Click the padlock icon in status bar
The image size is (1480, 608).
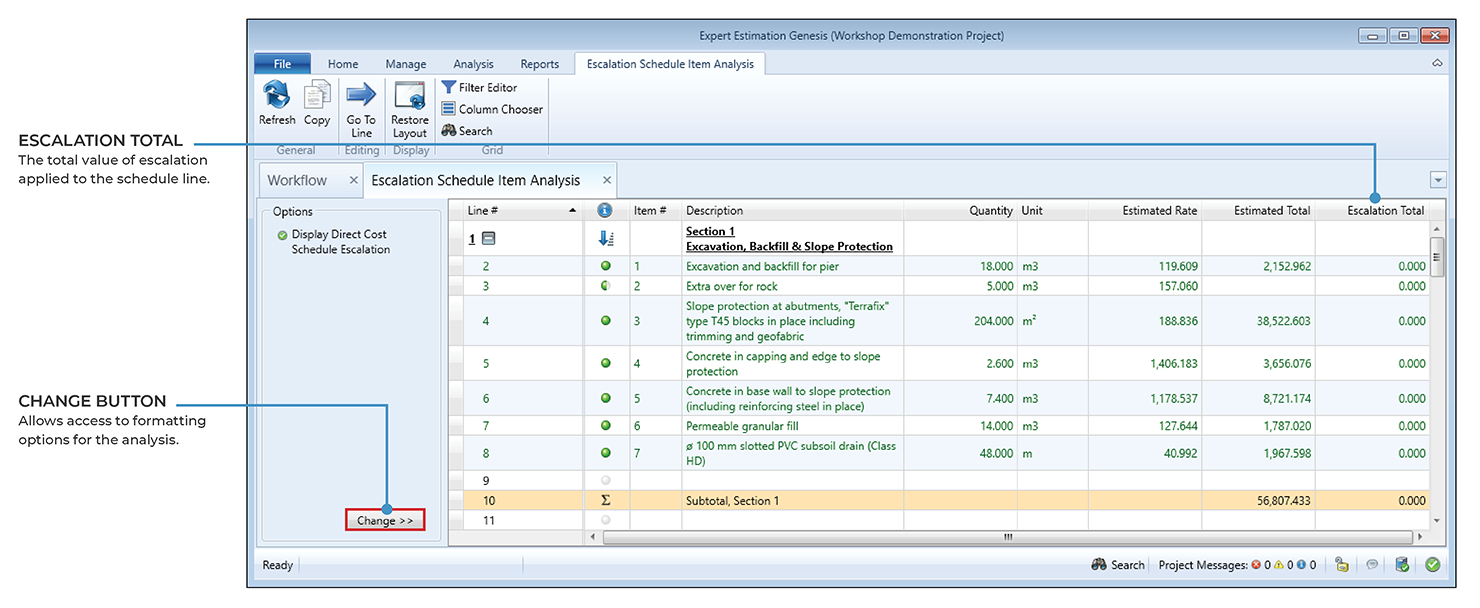[x=1341, y=565]
